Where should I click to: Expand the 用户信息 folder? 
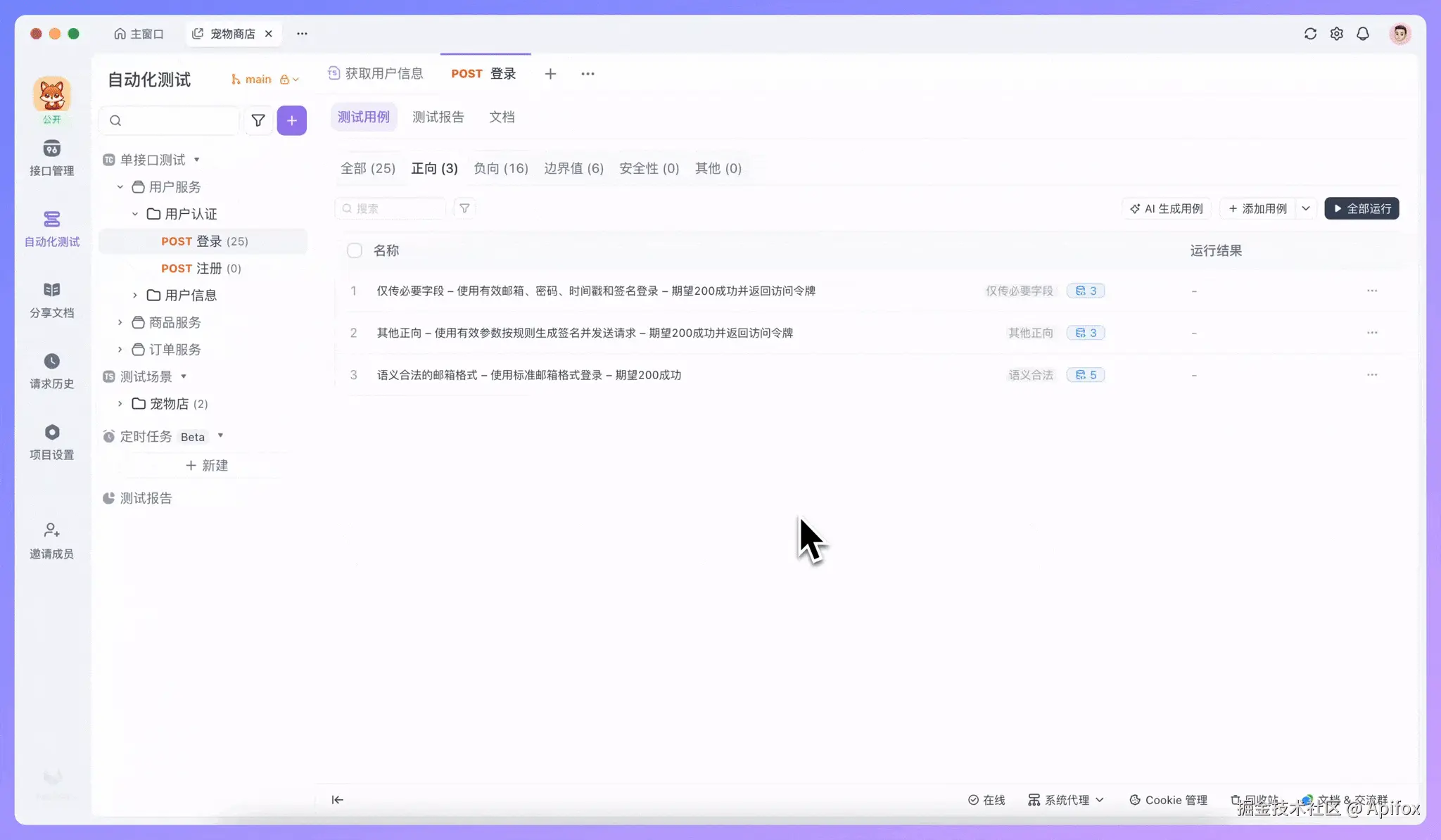point(135,295)
